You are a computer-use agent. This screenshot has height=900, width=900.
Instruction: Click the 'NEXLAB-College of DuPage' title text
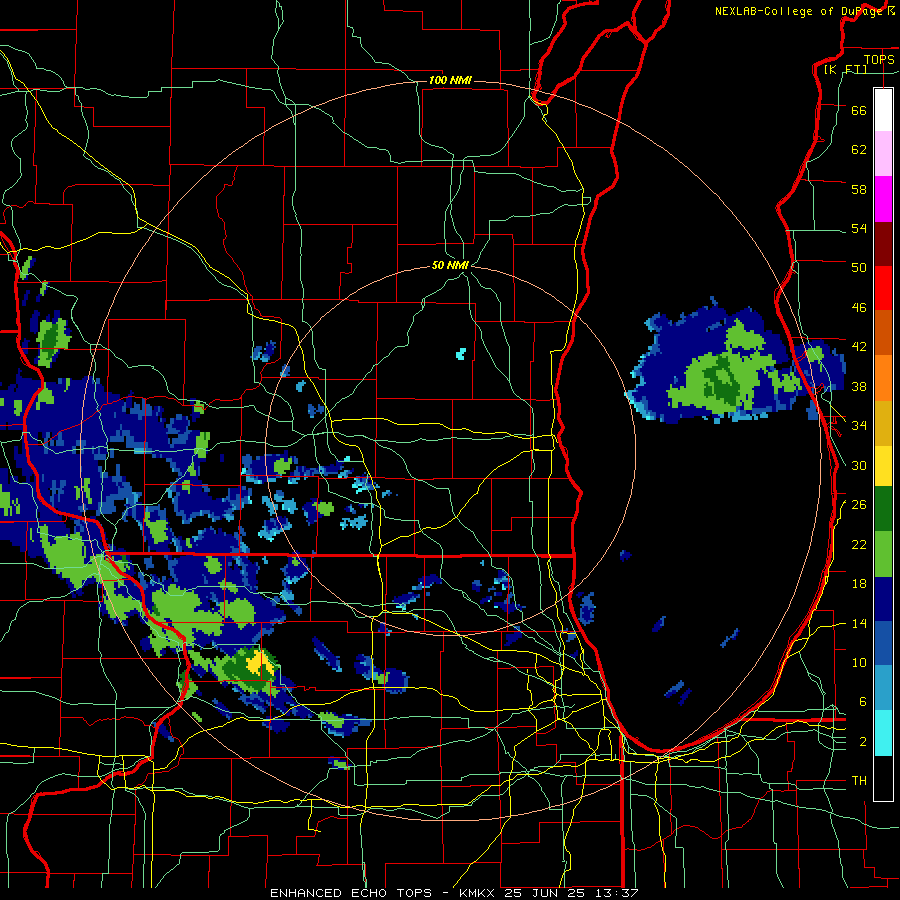[800, 11]
